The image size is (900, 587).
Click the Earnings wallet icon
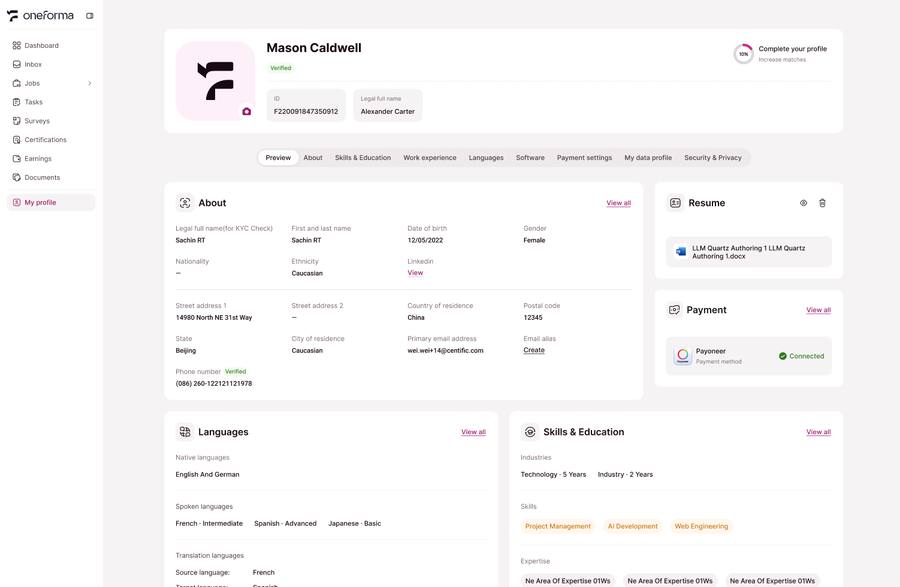(x=17, y=158)
